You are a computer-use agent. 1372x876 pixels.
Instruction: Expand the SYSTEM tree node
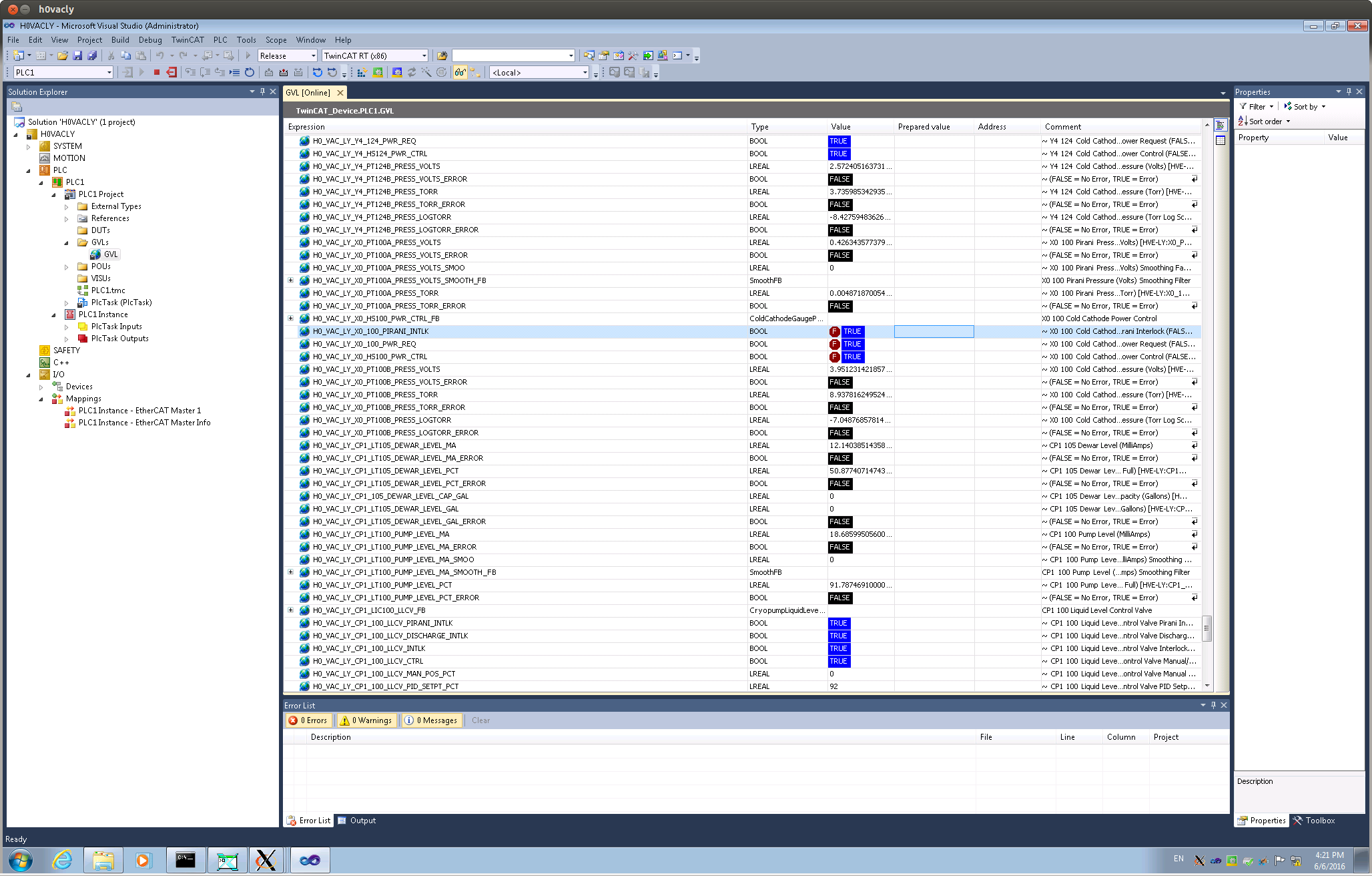[29, 147]
